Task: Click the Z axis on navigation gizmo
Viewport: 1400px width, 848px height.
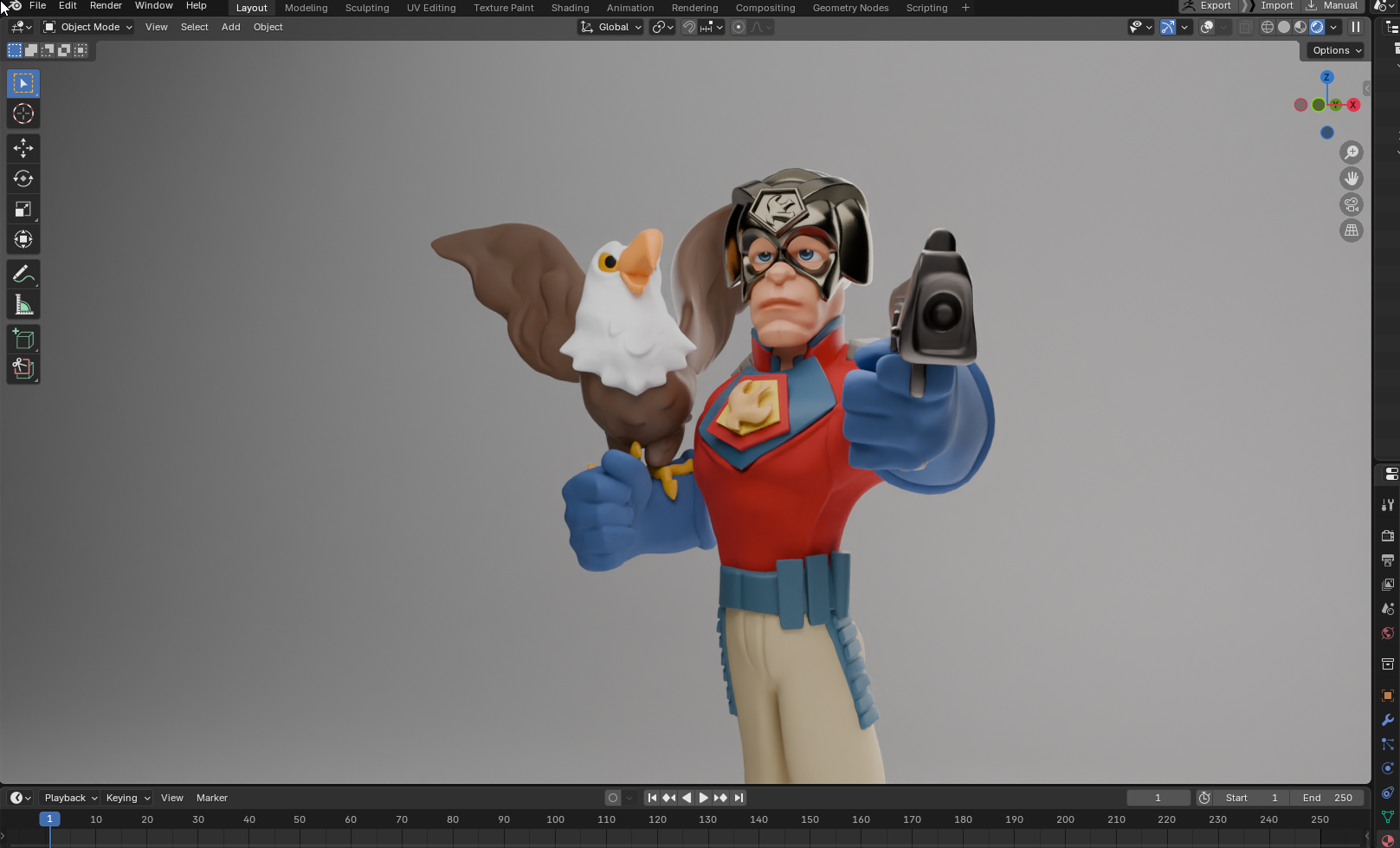Action: [1326, 77]
